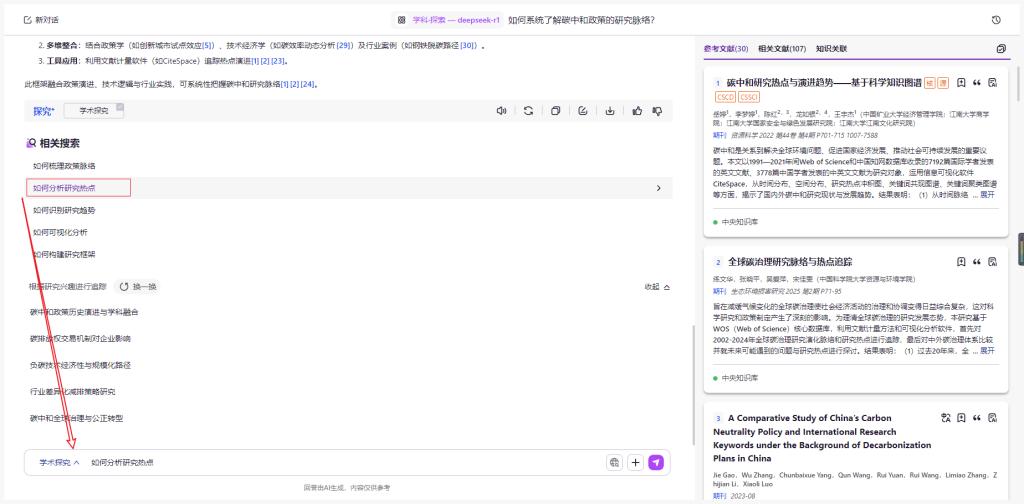Viewport: 1024px width, 504px height.
Task: Bookmark reference 2 with the bookmark icon
Action: tap(961, 262)
